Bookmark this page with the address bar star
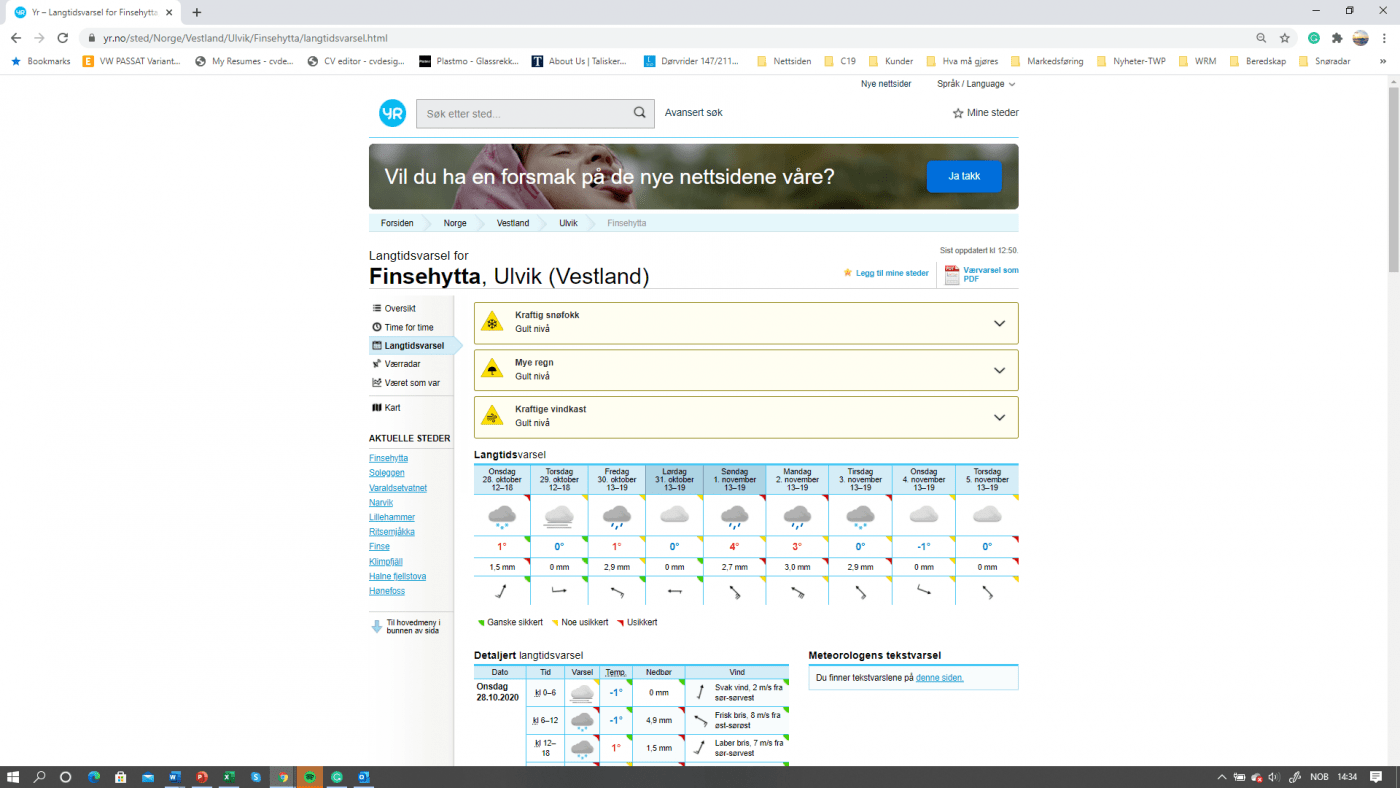 point(1285,38)
